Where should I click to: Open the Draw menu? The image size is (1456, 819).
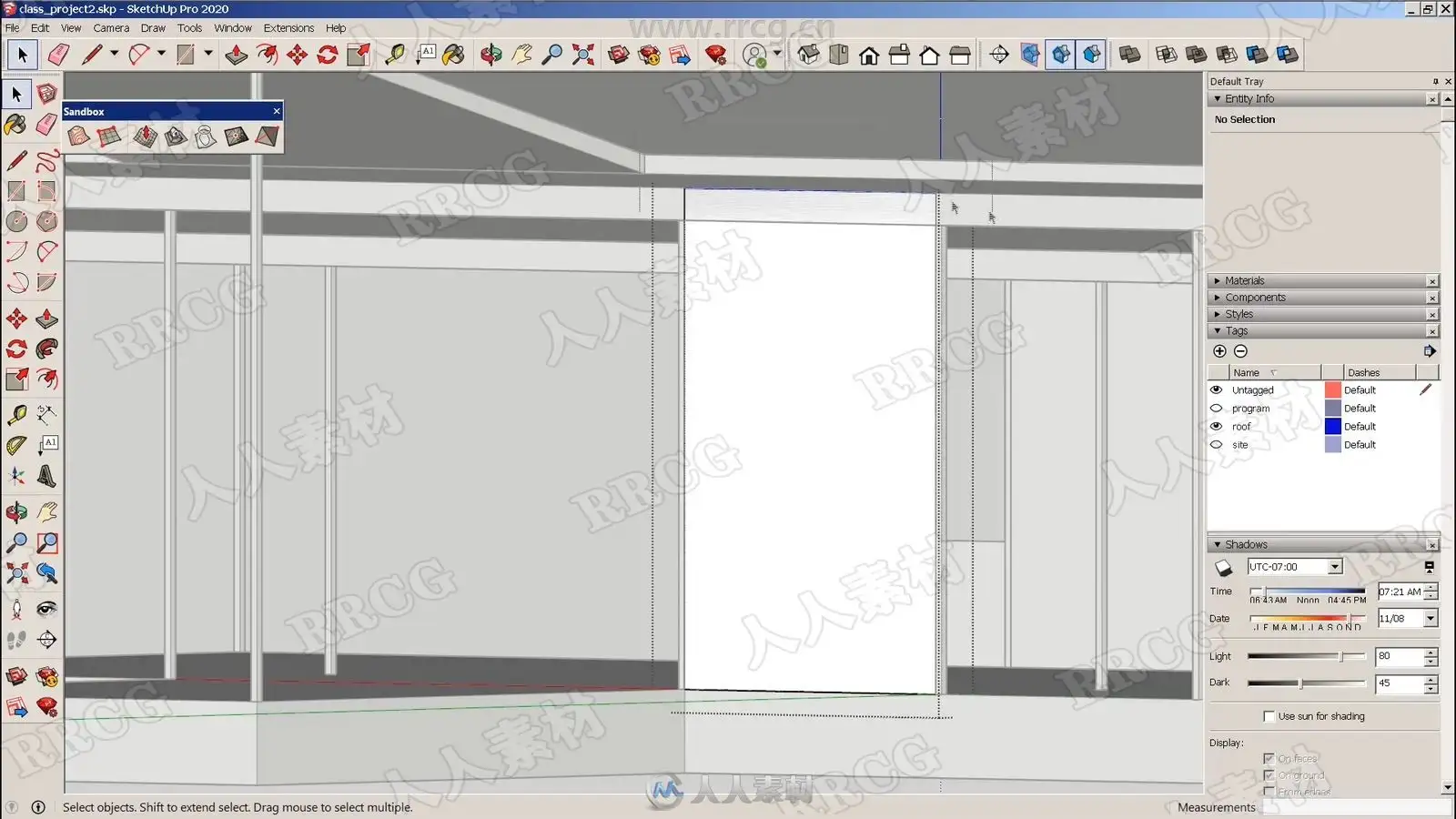click(x=153, y=28)
